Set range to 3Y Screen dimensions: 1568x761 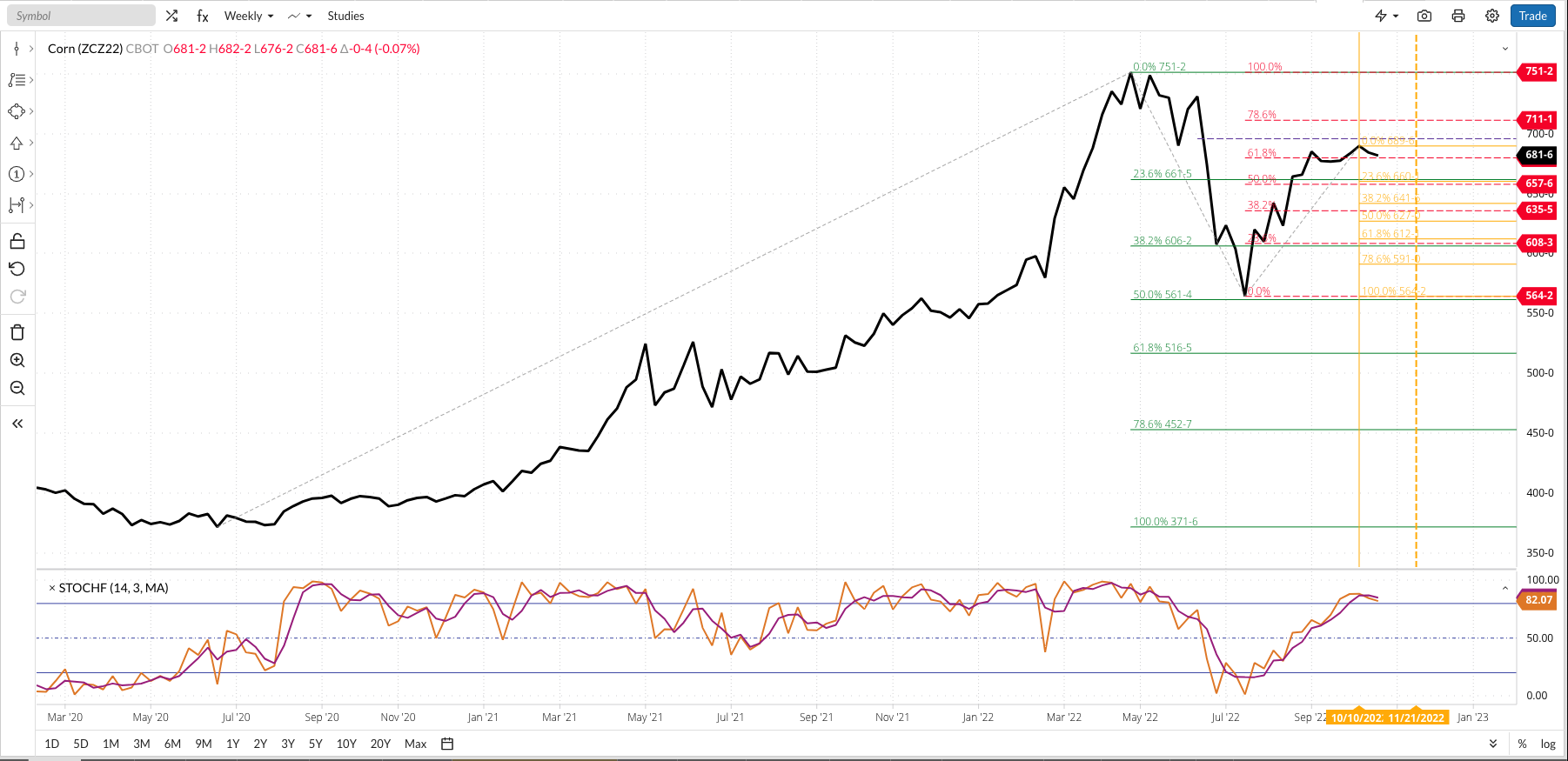coord(288,744)
